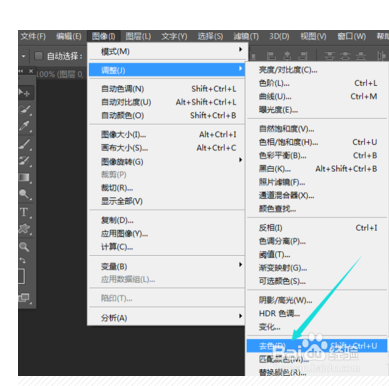Toggle the 自动选择 checkbox
389x386 pixels.
coord(39,56)
